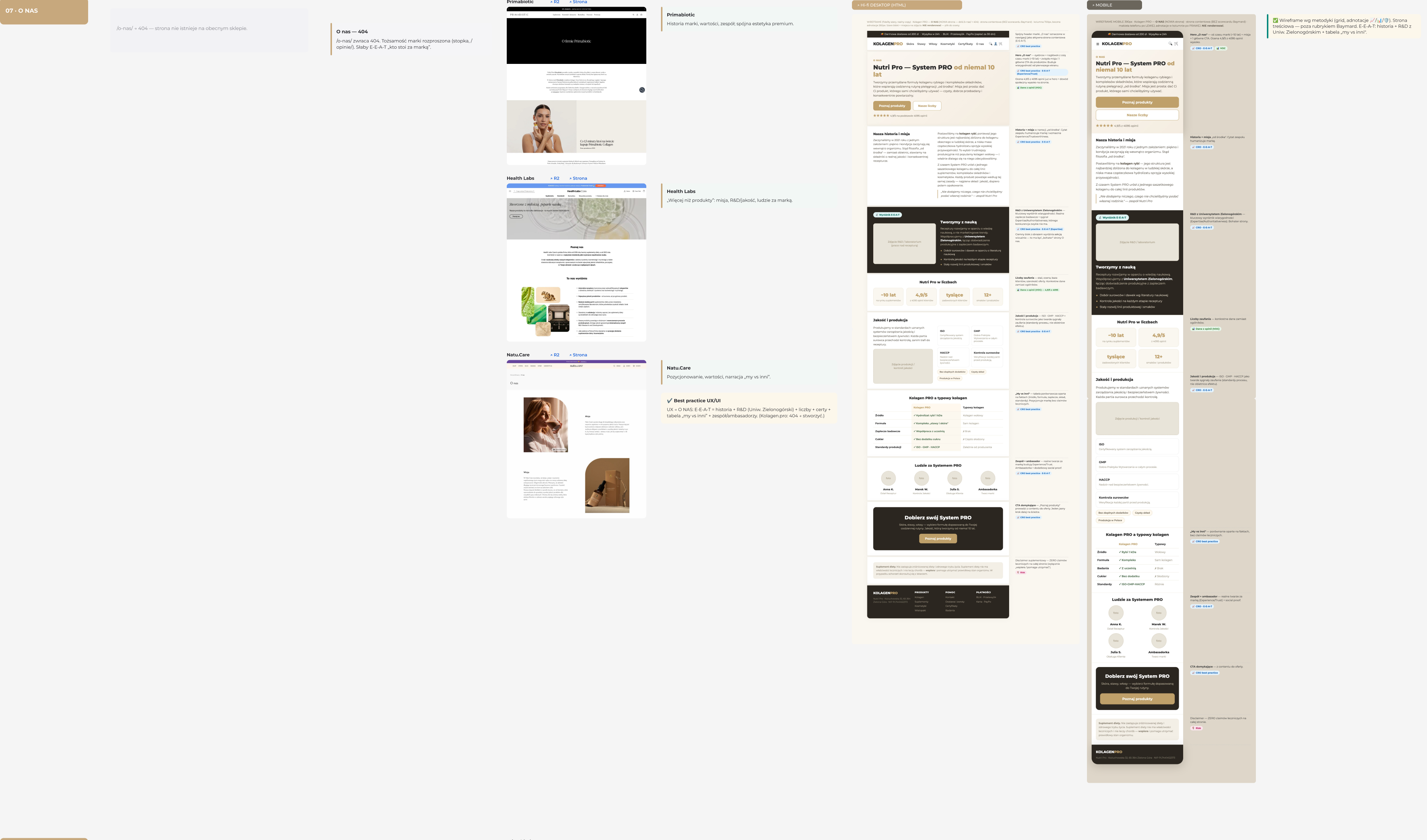Click Poznaj produkty in mobile dark CTA block
Image resolution: width=1427 pixels, height=840 pixels.
[x=1137, y=699]
